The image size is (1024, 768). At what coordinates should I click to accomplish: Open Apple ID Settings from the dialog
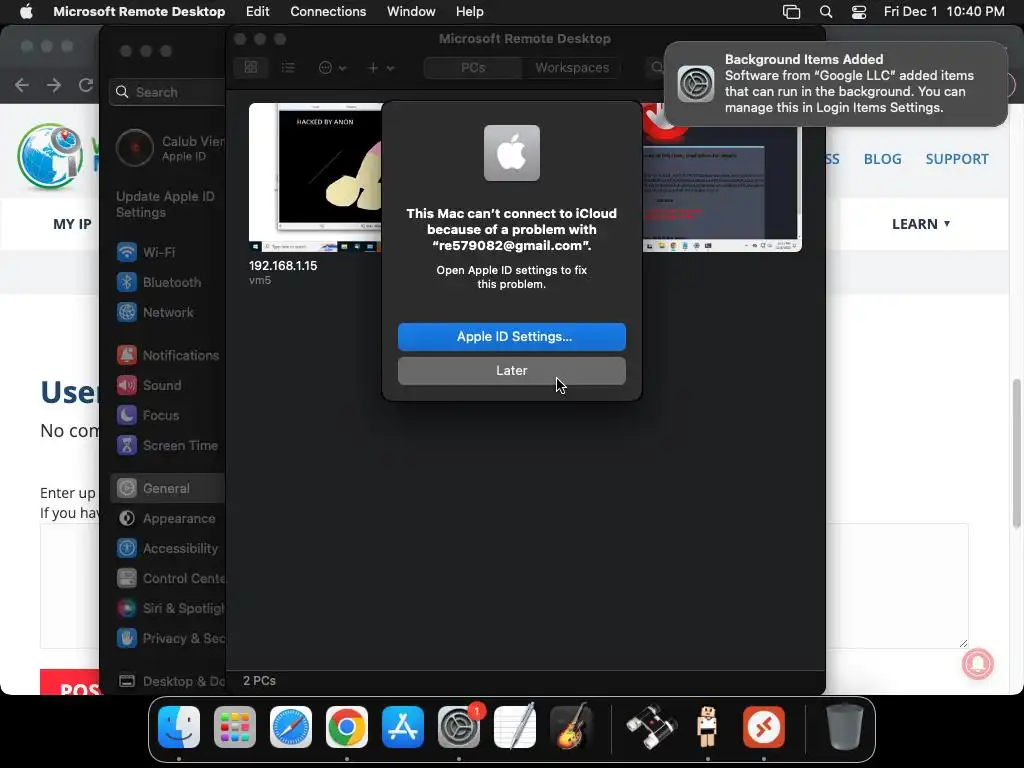click(x=511, y=336)
